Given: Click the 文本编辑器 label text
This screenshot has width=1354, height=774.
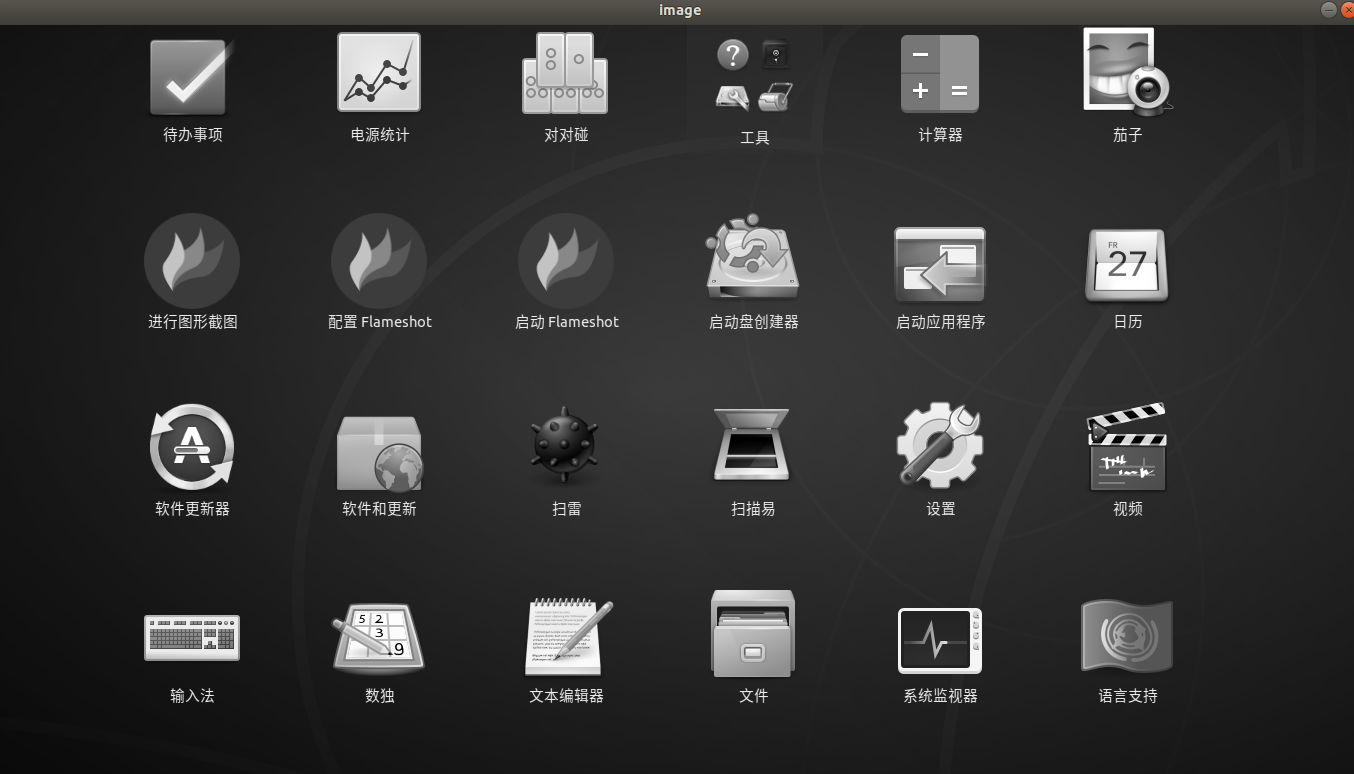Looking at the screenshot, I should pyautogui.click(x=567, y=696).
